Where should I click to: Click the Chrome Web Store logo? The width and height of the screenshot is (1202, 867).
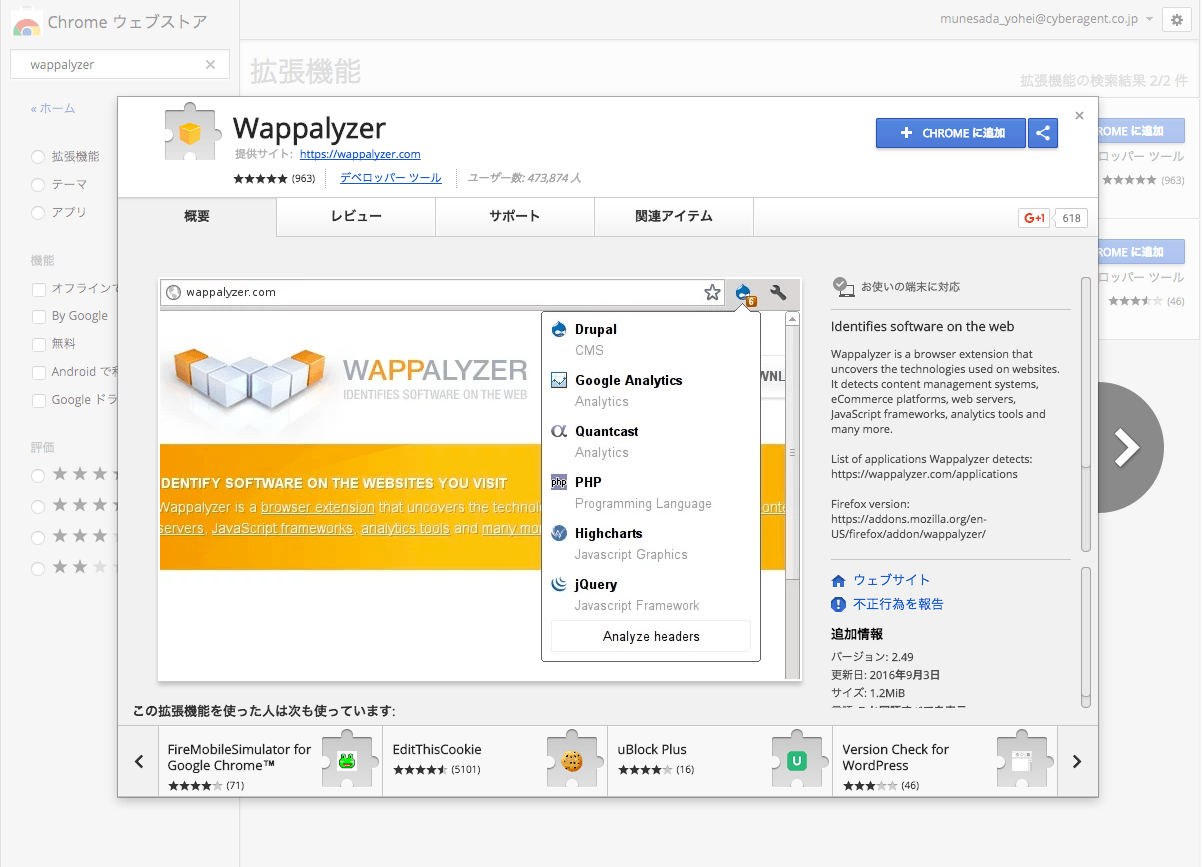pos(26,23)
